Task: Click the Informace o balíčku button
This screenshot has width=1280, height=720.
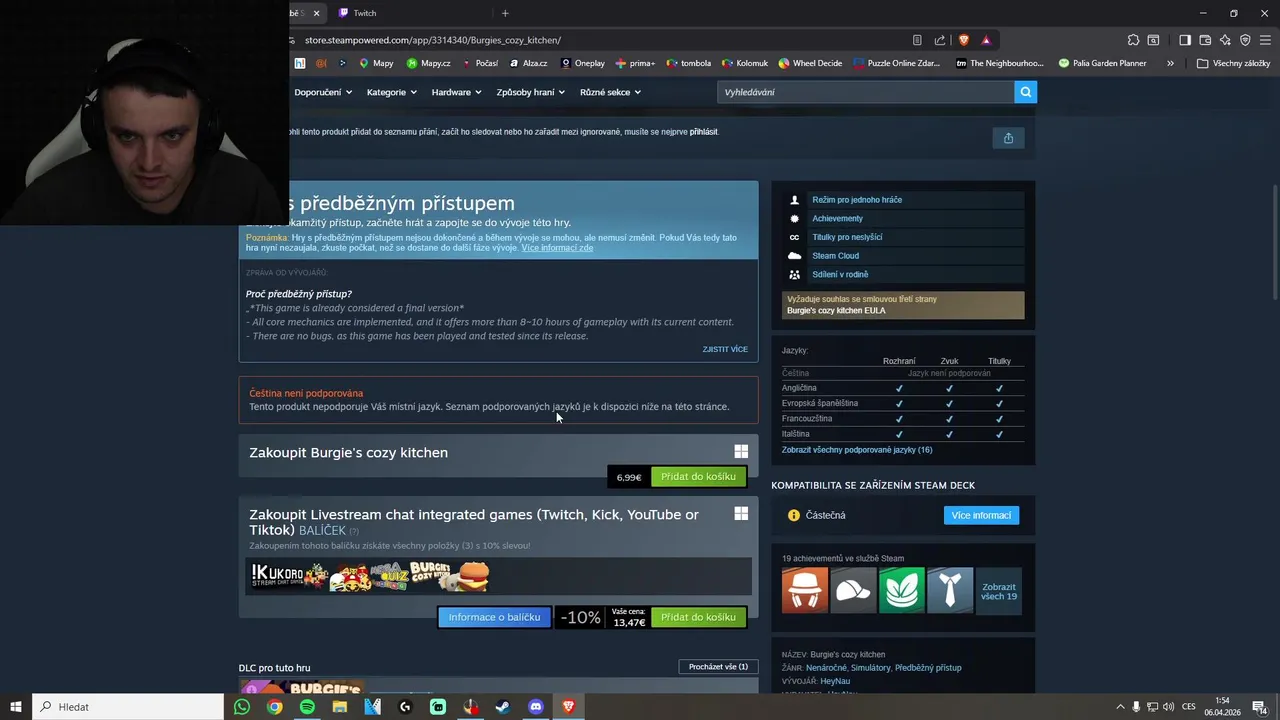Action: coord(494,617)
